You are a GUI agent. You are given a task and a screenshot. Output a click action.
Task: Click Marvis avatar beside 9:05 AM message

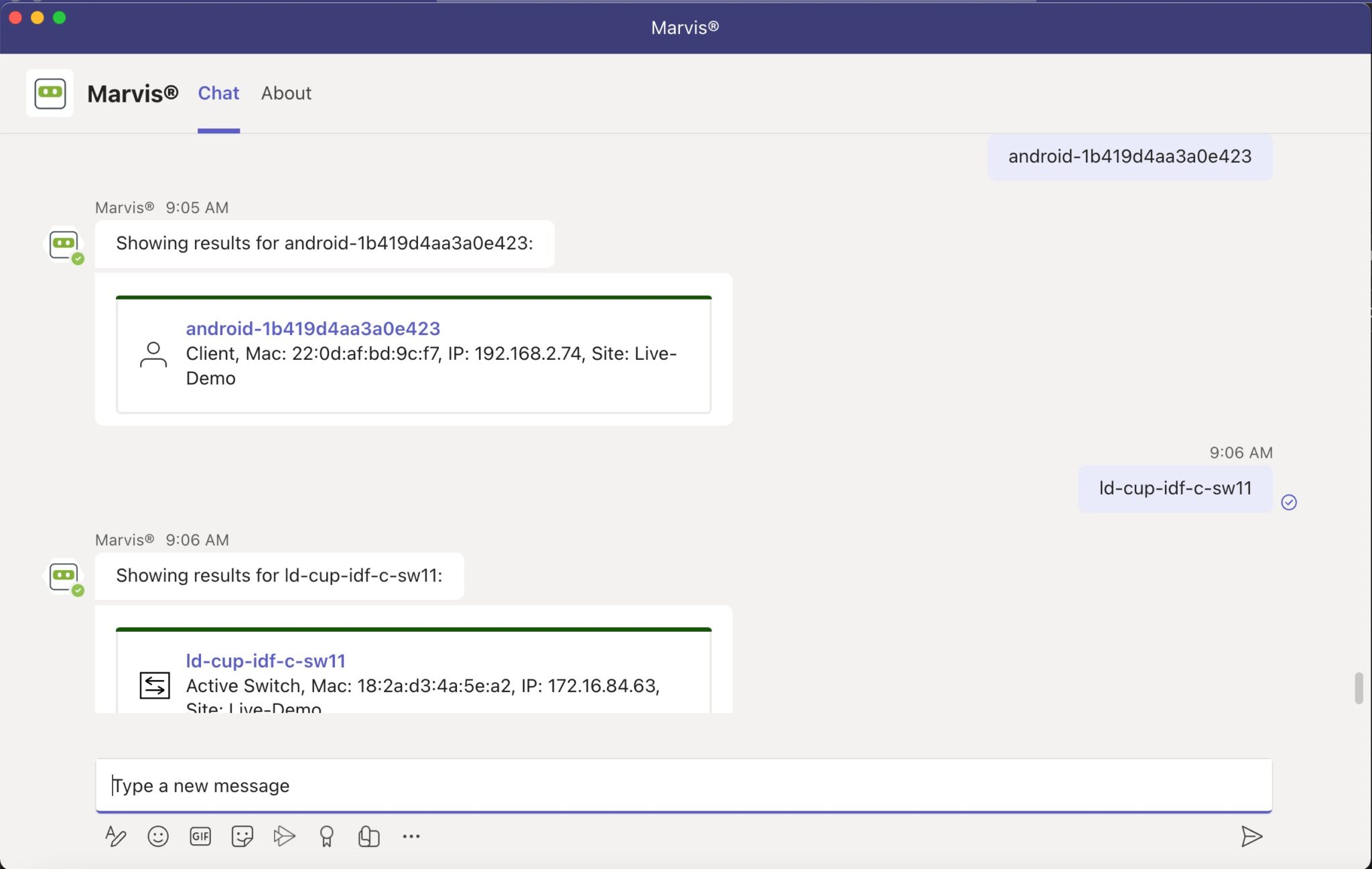tap(64, 244)
